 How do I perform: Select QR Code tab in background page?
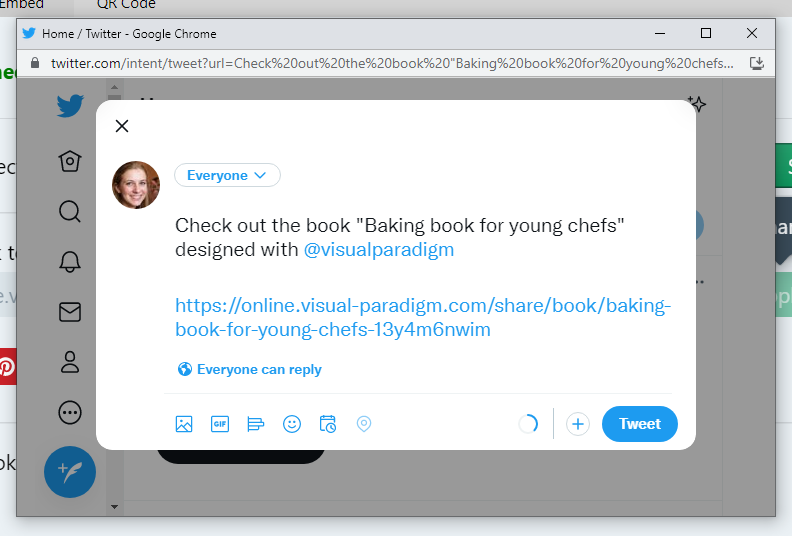pos(126,5)
